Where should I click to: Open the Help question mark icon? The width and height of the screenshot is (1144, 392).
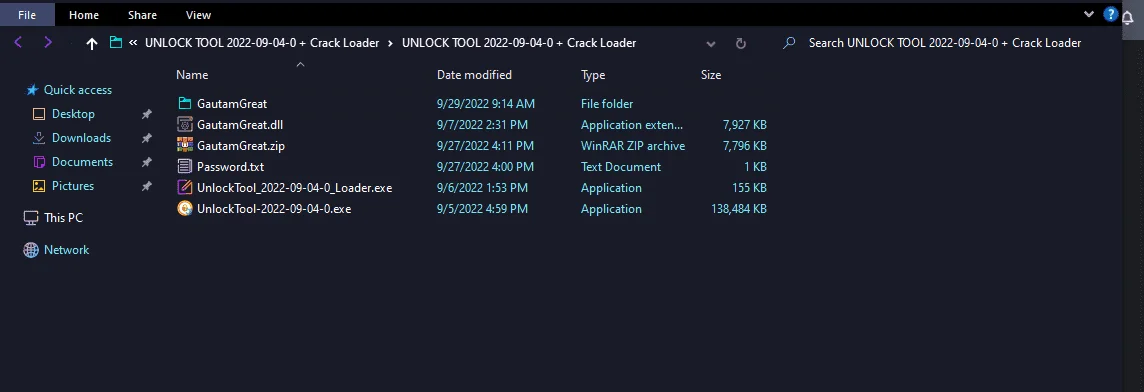coord(1110,14)
